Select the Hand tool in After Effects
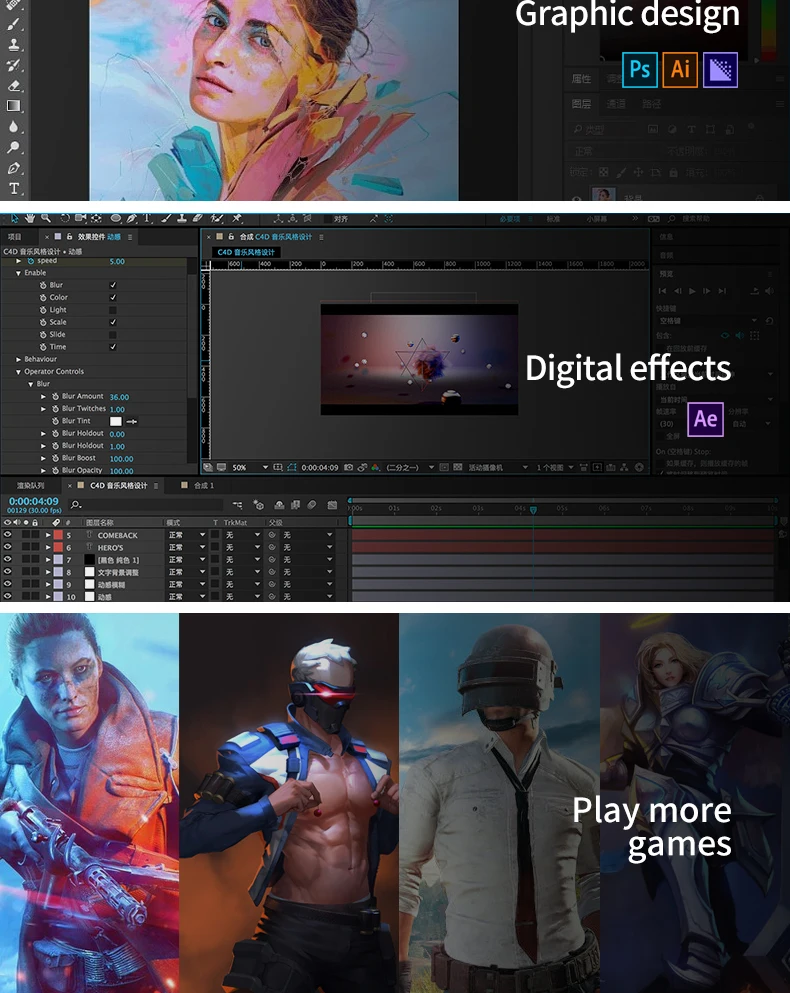The width and height of the screenshot is (790, 993). [30, 218]
